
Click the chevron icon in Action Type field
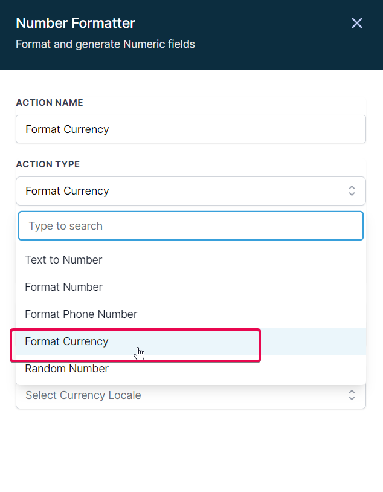point(352,191)
